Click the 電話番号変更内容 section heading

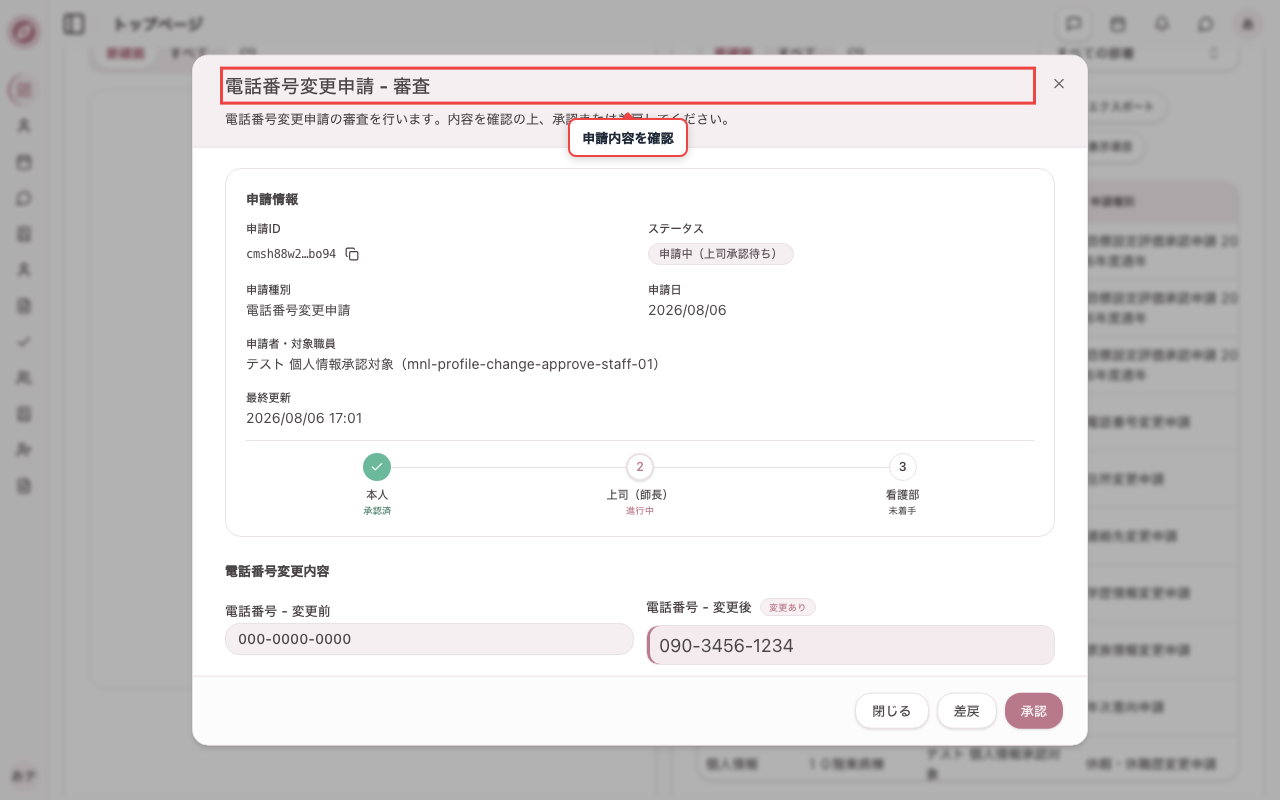277,572
